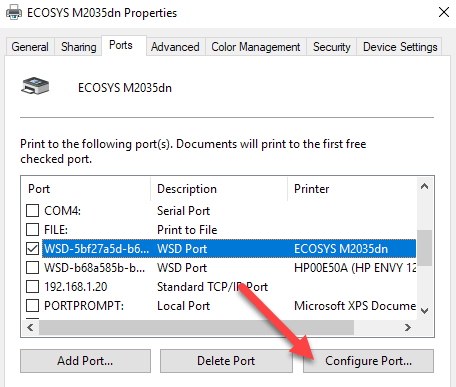This screenshot has height=387, width=456.
Task: Click the ECOSYS M2035dn printer image
Action: point(35,86)
